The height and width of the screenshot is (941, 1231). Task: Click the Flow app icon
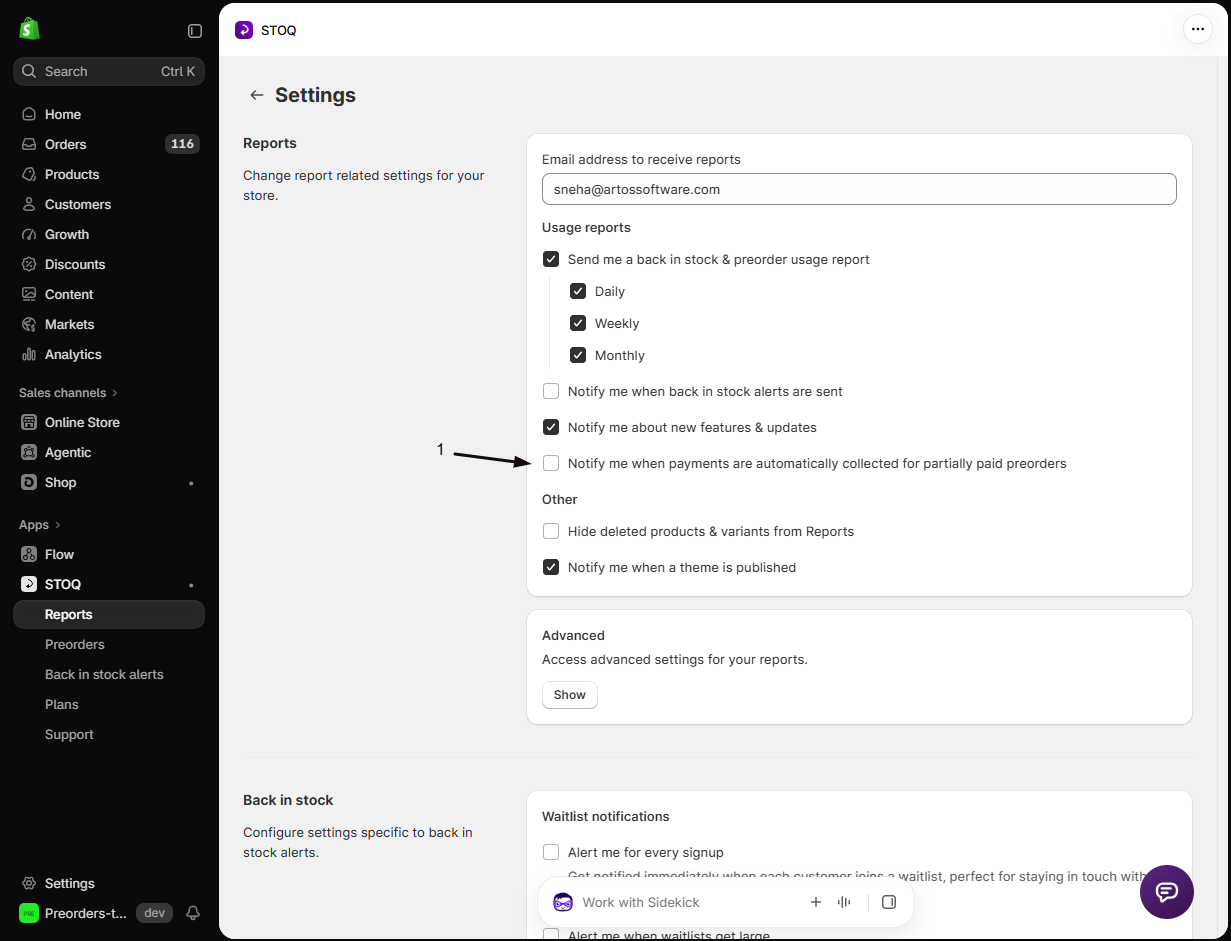pos(29,554)
